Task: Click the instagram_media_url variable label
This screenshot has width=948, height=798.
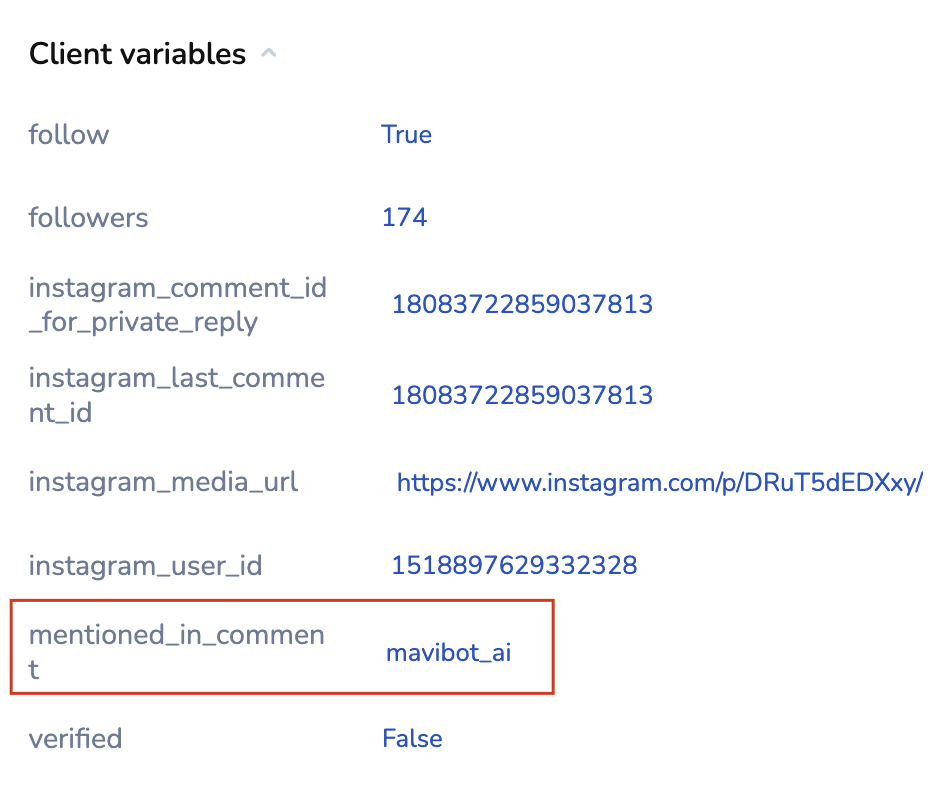Action: [x=163, y=483]
